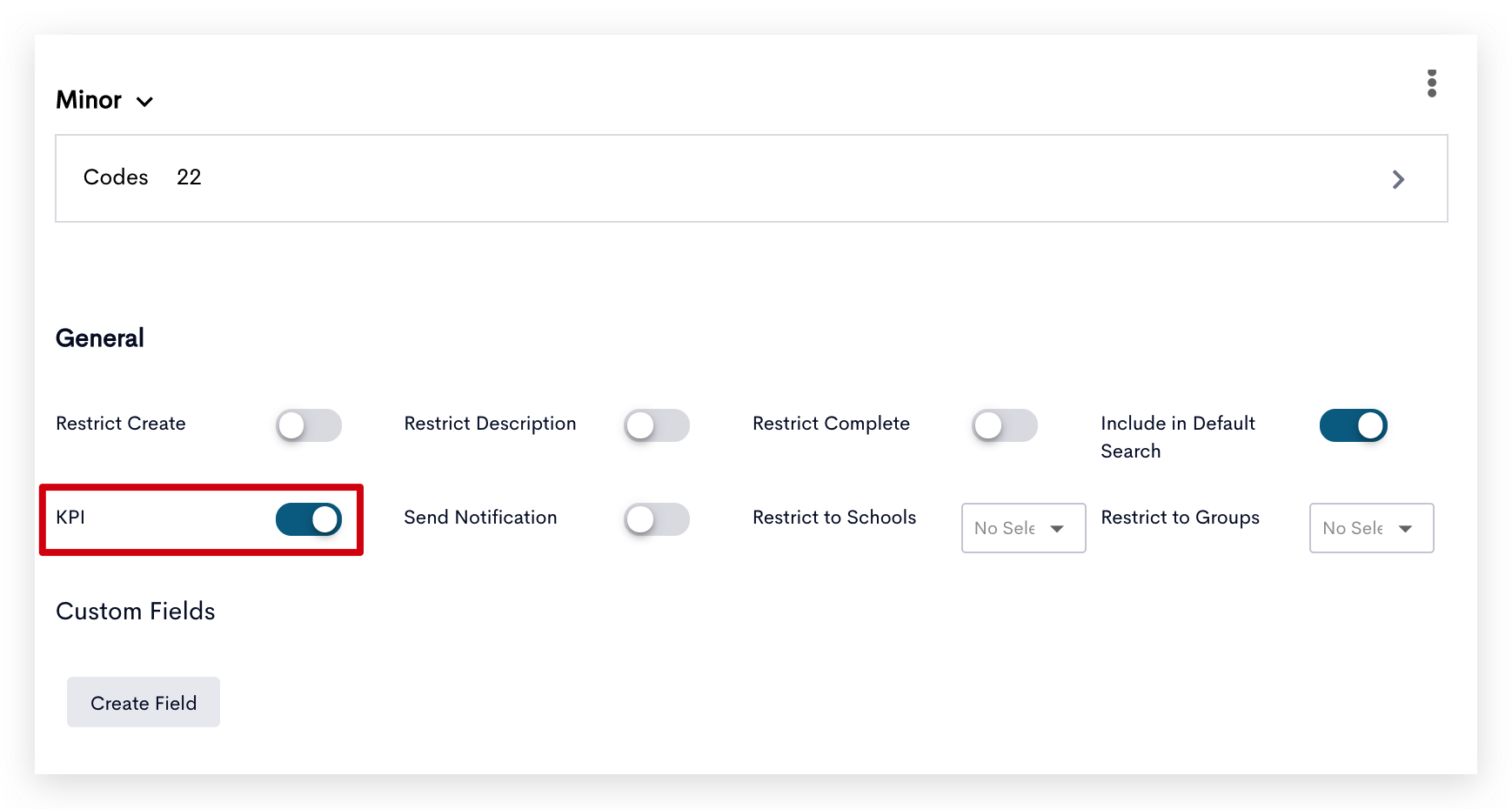Click the Codes label text

click(116, 177)
